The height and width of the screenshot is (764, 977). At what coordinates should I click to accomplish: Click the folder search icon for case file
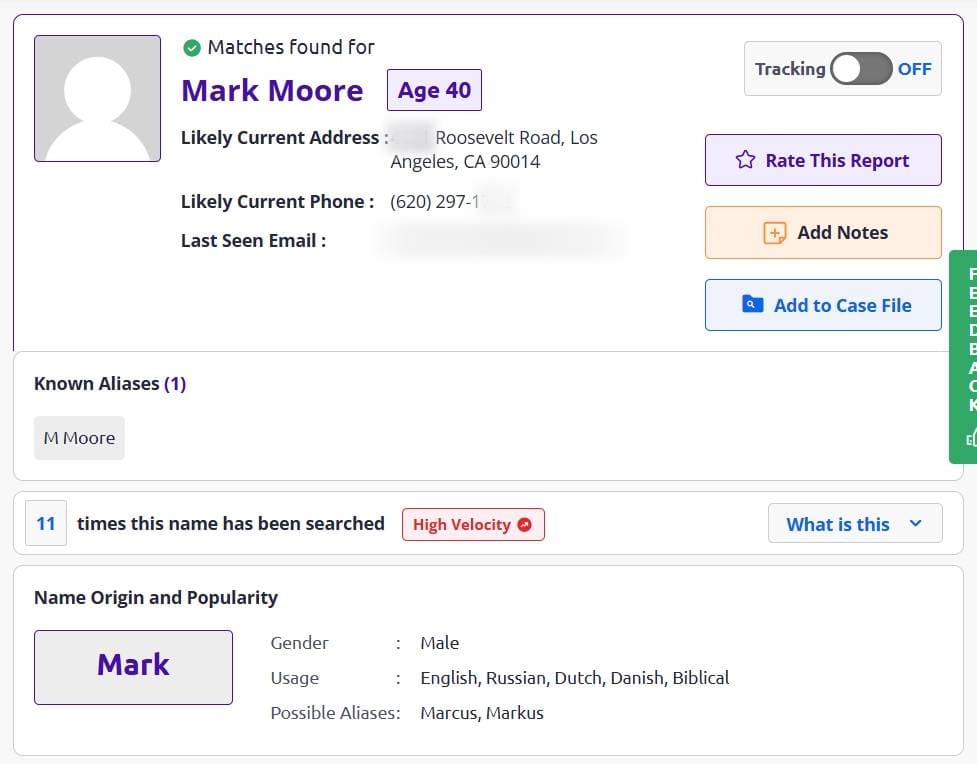[x=753, y=304]
